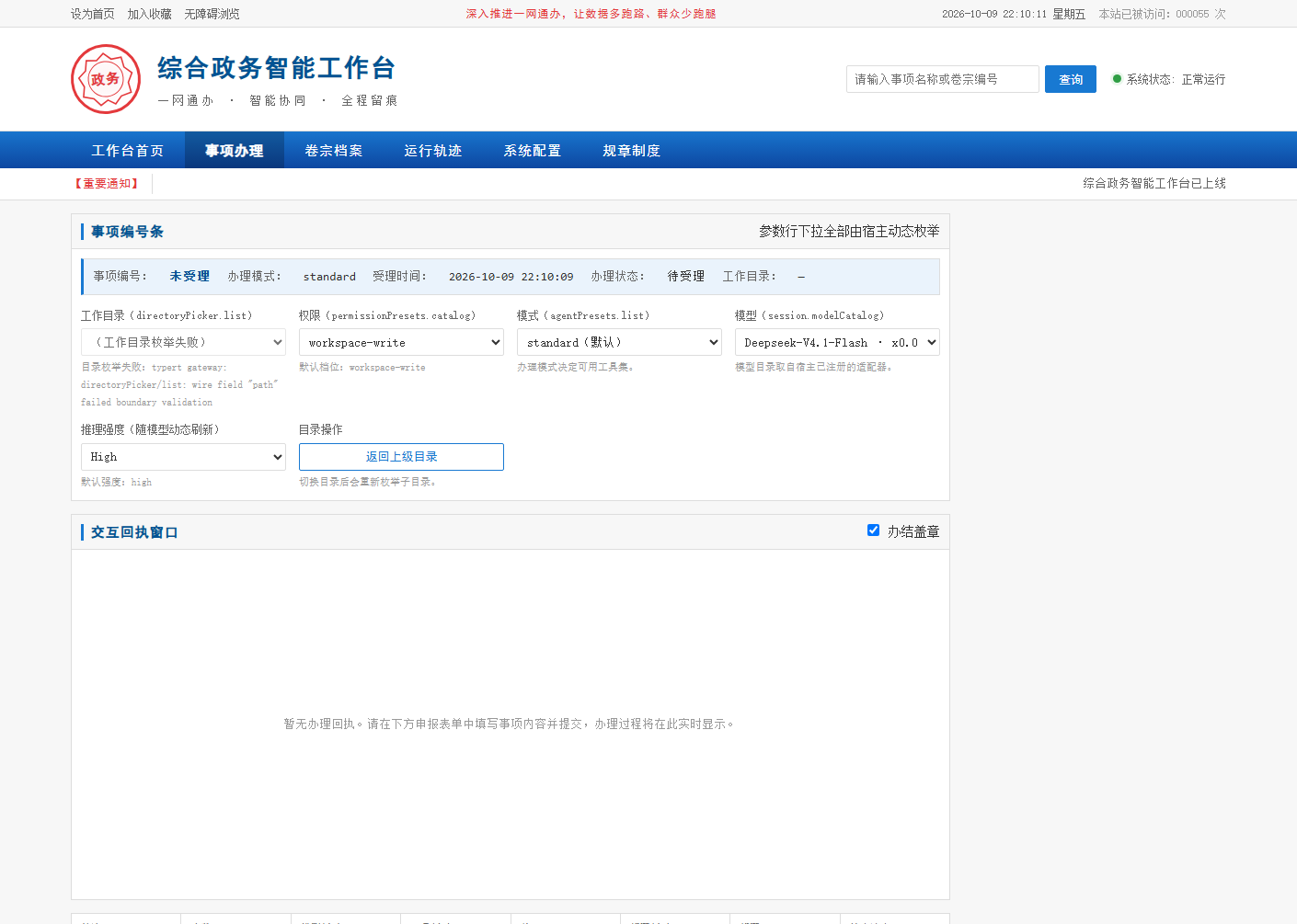1297x924 pixels.
Task: Toggle the 办结盖章 checkbox
Action: tap(873, 530)
